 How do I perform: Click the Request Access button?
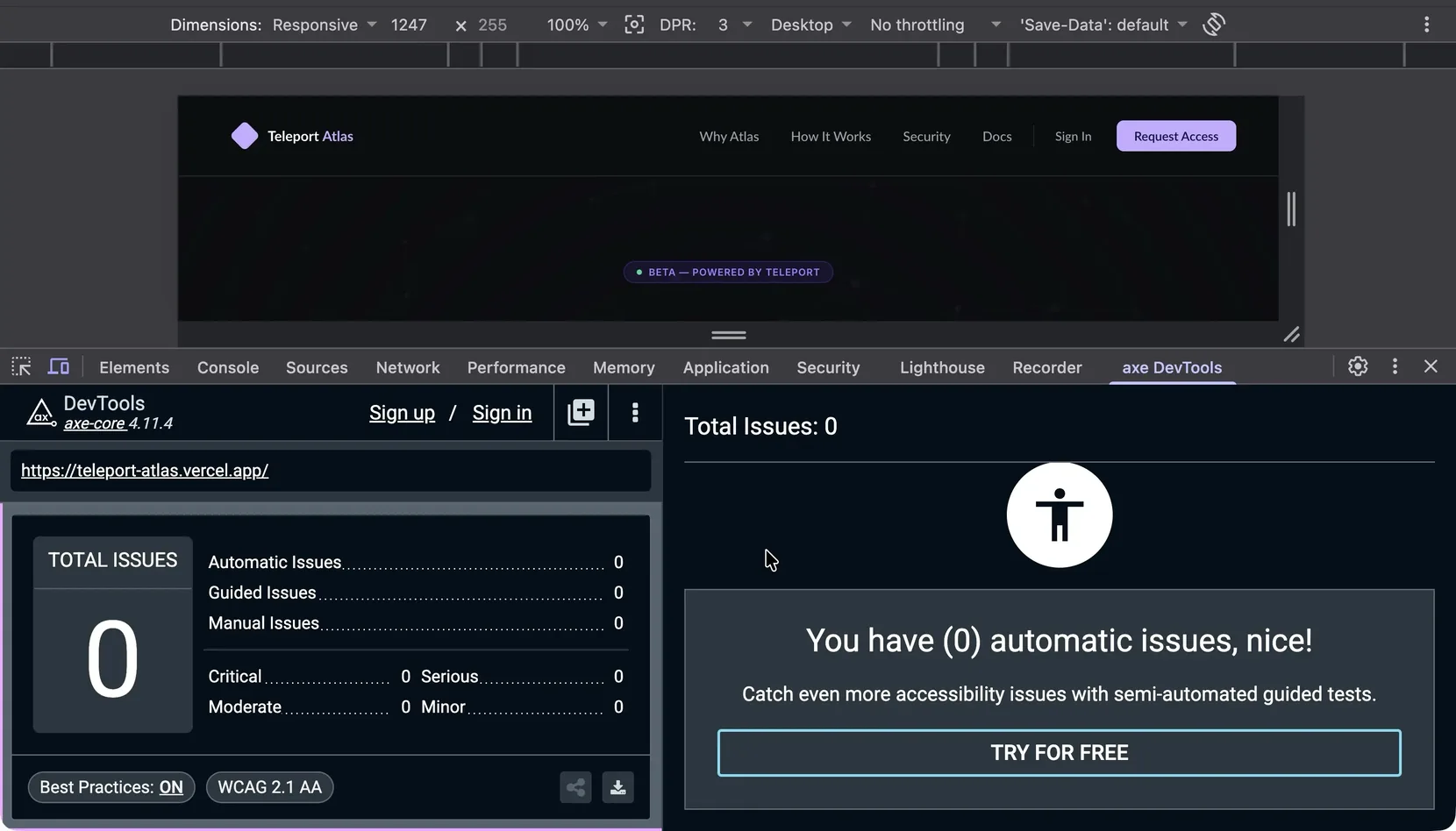point(1176,136)
